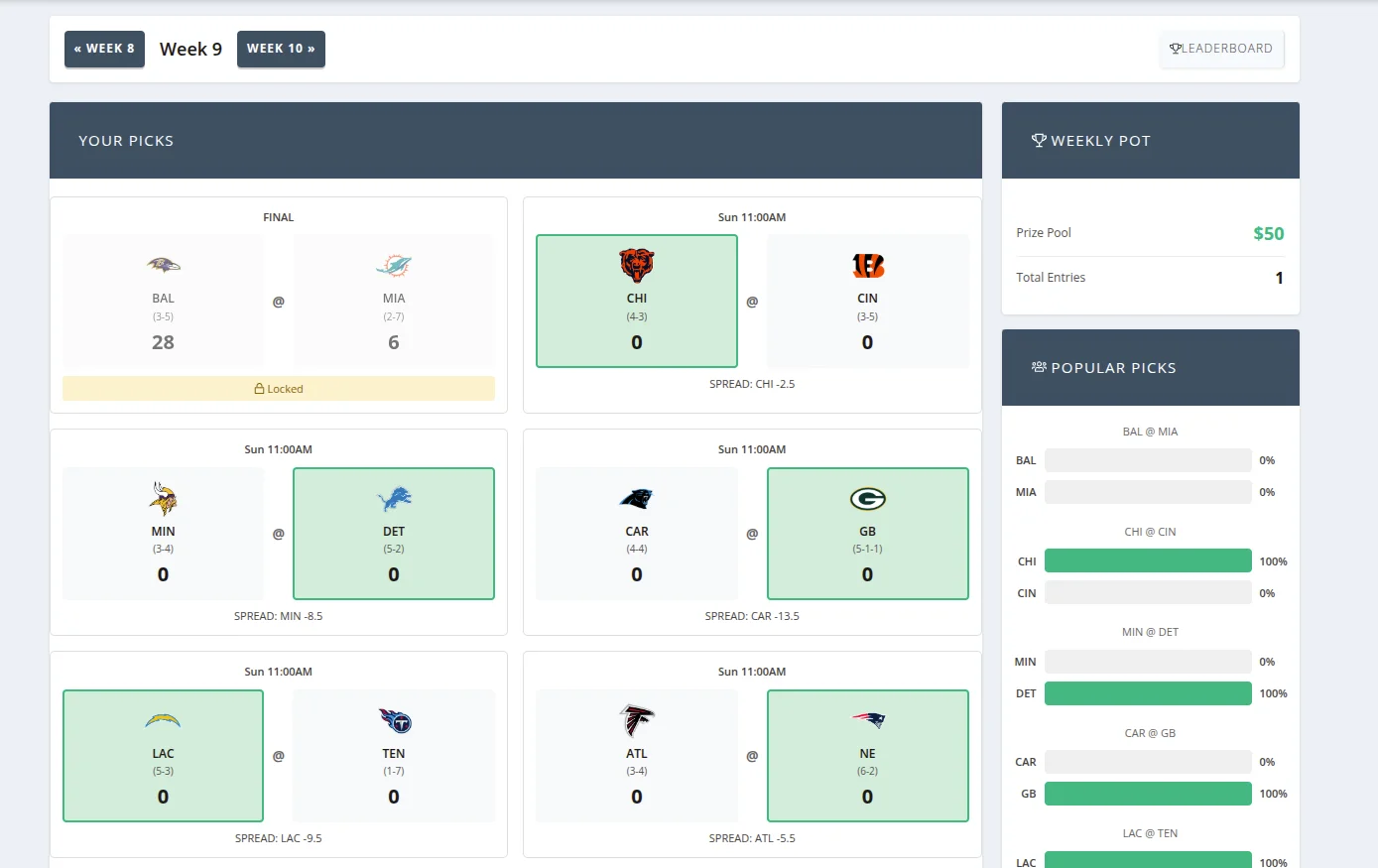Click the Locked banner under BAL game
Screen dimensions: 1378x868
(x=279, y=389)
